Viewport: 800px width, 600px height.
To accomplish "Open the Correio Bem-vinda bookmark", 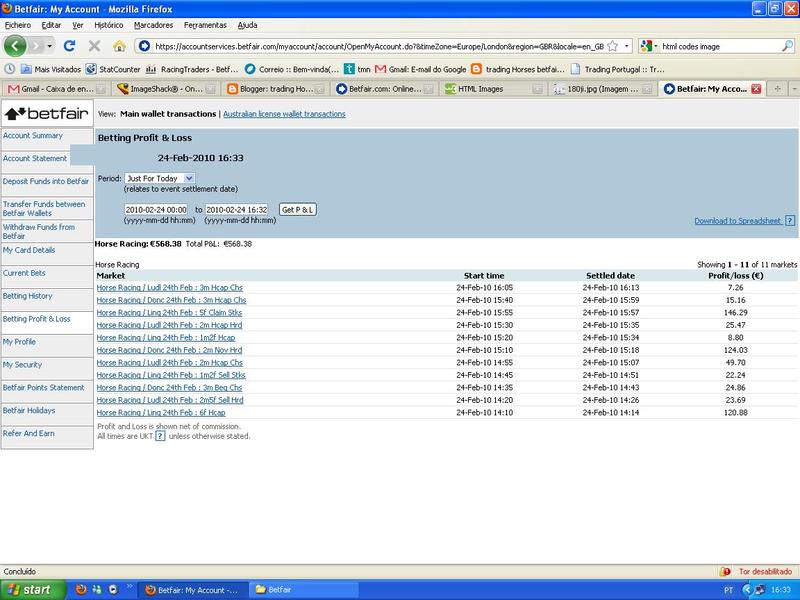I will [x=292, y=69].
